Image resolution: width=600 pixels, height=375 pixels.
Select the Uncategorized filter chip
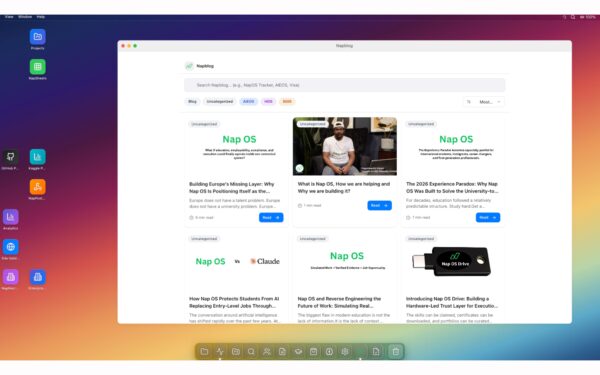[x=220, y=101]
